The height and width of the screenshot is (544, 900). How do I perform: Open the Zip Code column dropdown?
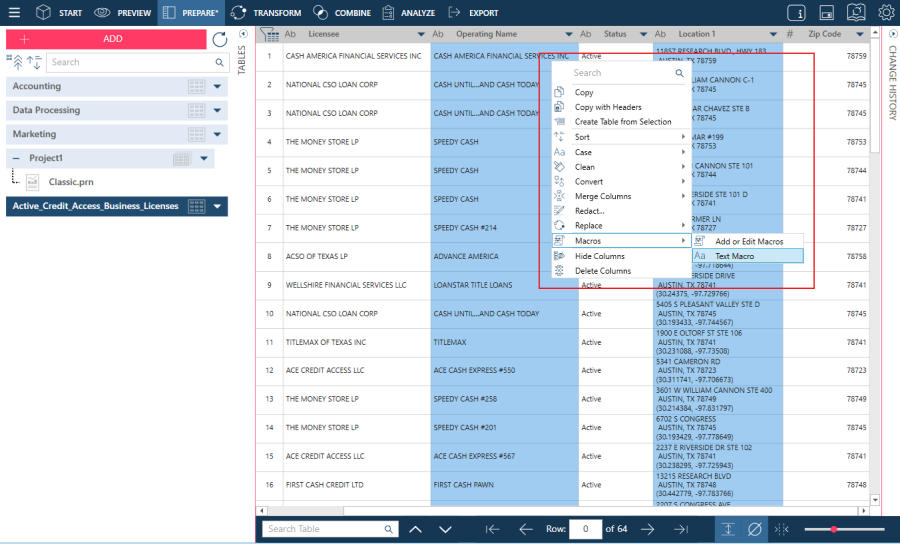pos(860,34)
